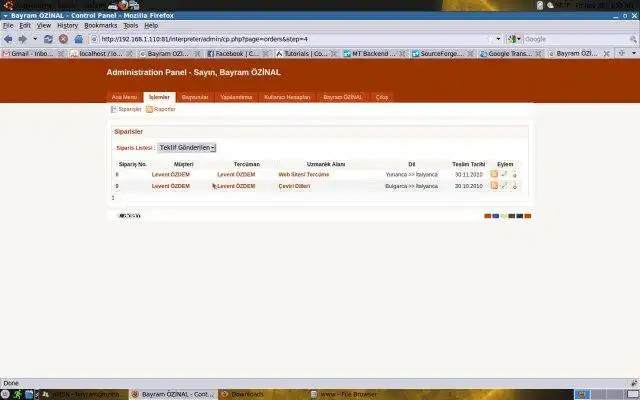
Task: Click Web Sitesi Tercüme specialty link
Action: coord(304,175)
